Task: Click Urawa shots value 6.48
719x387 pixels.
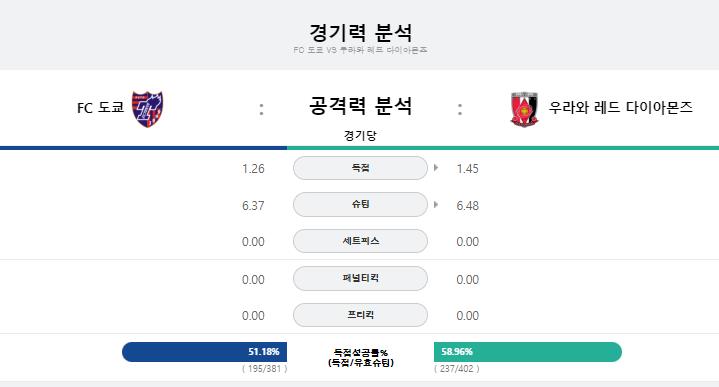Action: click(x=468, y=205)
